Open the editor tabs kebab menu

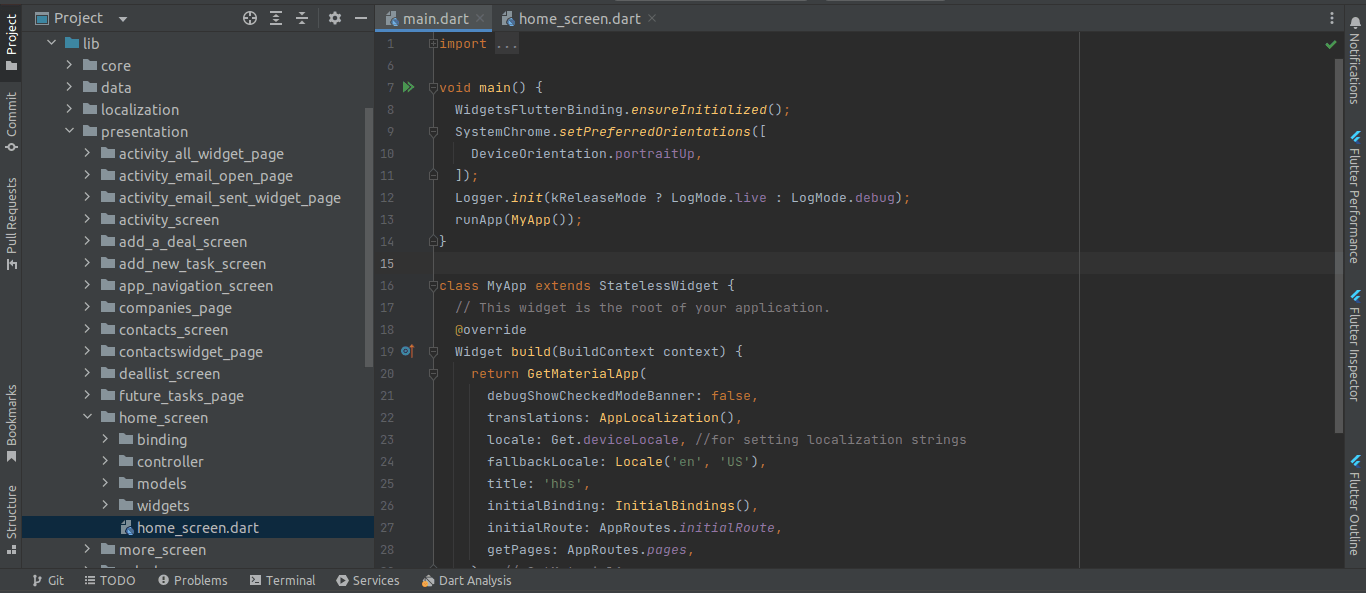1331,18
